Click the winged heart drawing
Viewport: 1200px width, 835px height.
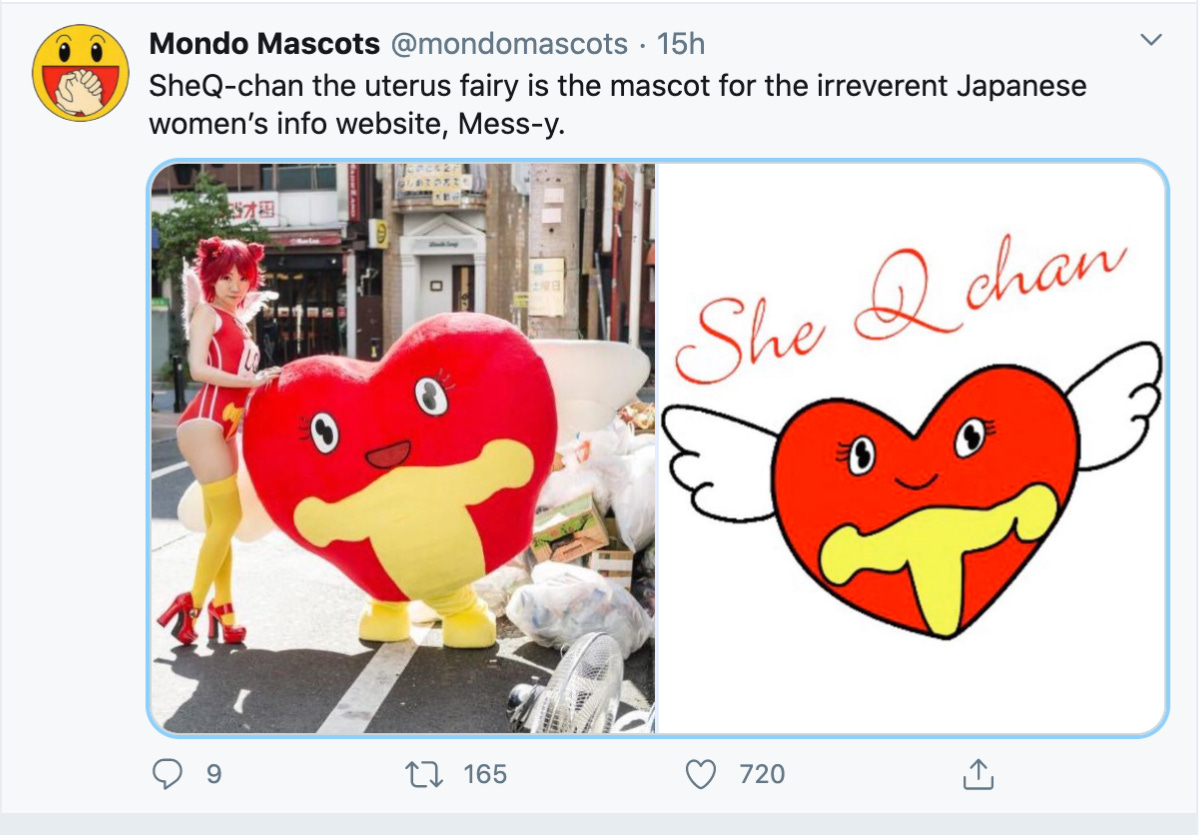914,490
